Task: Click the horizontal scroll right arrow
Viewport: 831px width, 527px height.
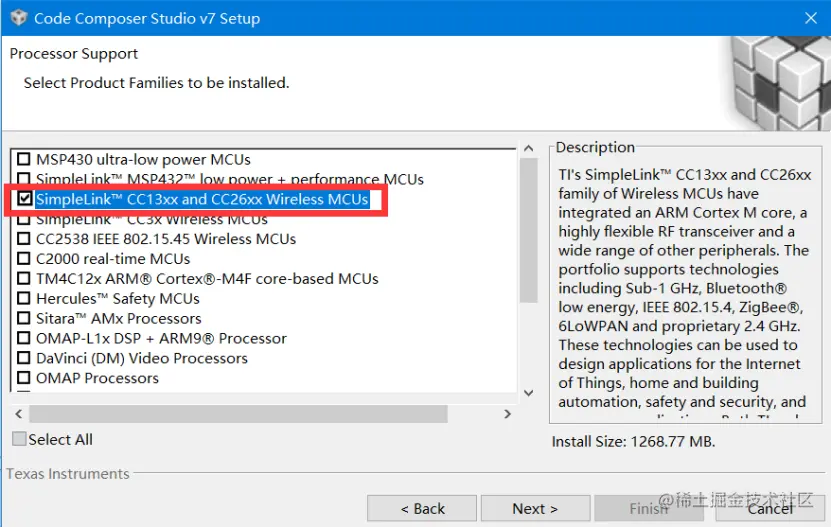Action: tap(507, 414)
